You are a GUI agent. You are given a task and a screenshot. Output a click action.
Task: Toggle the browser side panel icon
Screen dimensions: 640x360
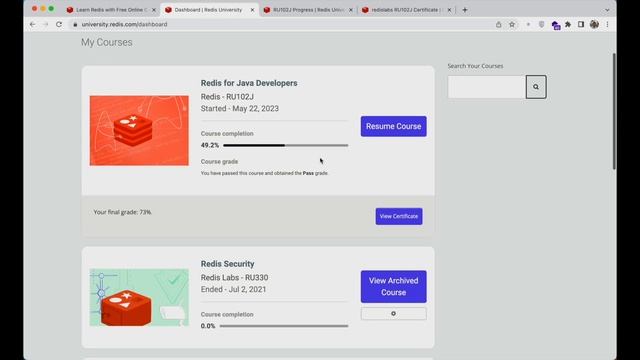pos(581,24)
